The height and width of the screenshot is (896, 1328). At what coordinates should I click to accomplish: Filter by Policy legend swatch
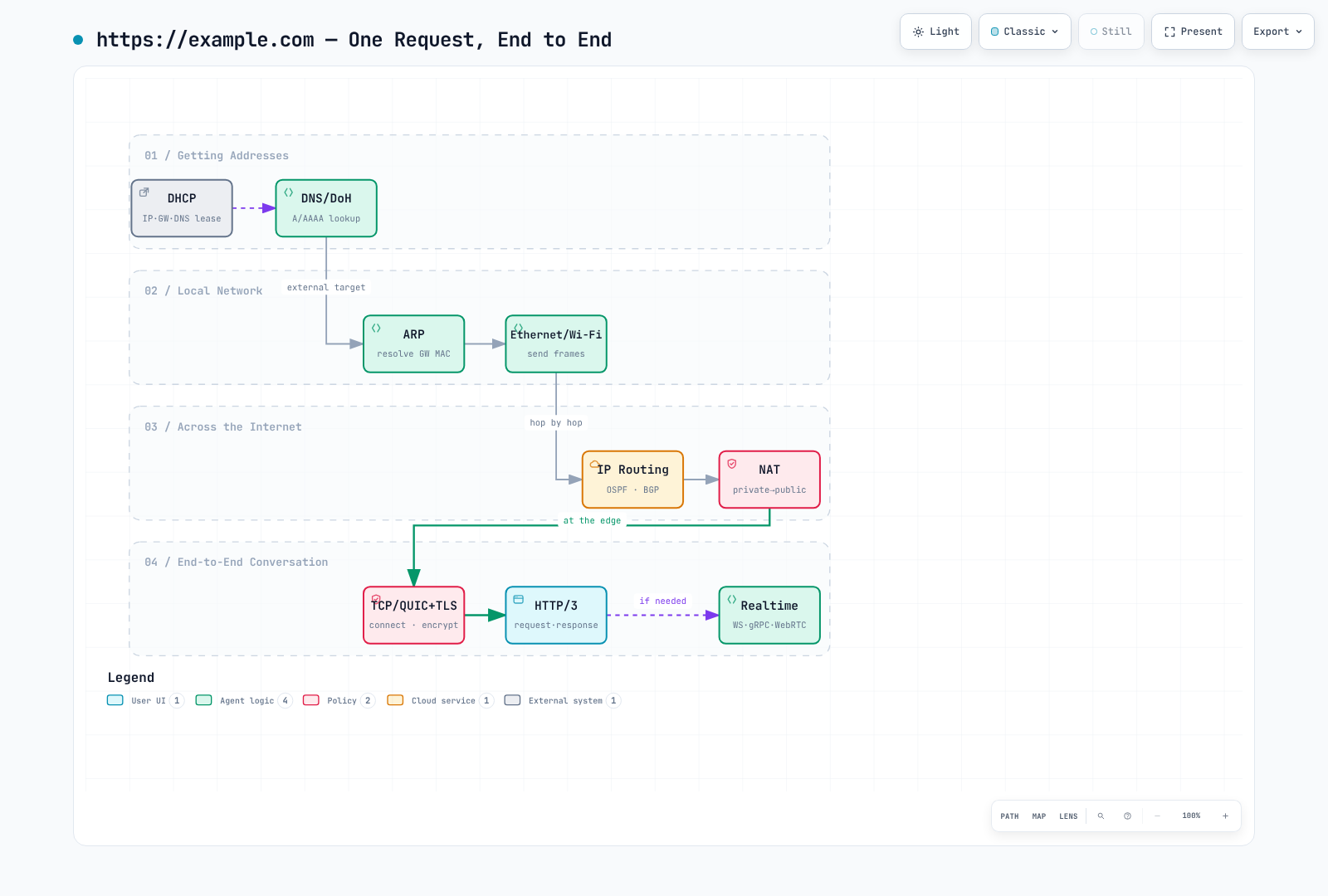tap(311, 700)
